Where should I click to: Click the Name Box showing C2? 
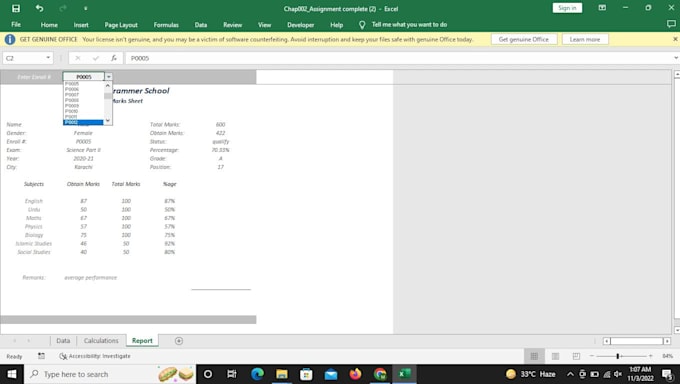24,58
